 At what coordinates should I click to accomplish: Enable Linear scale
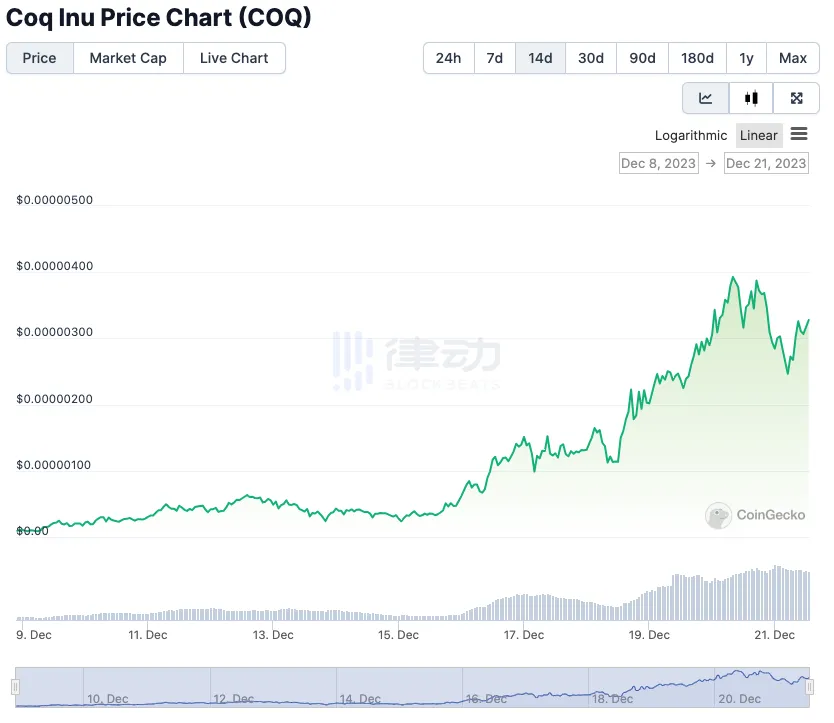[x=759, y=136]
